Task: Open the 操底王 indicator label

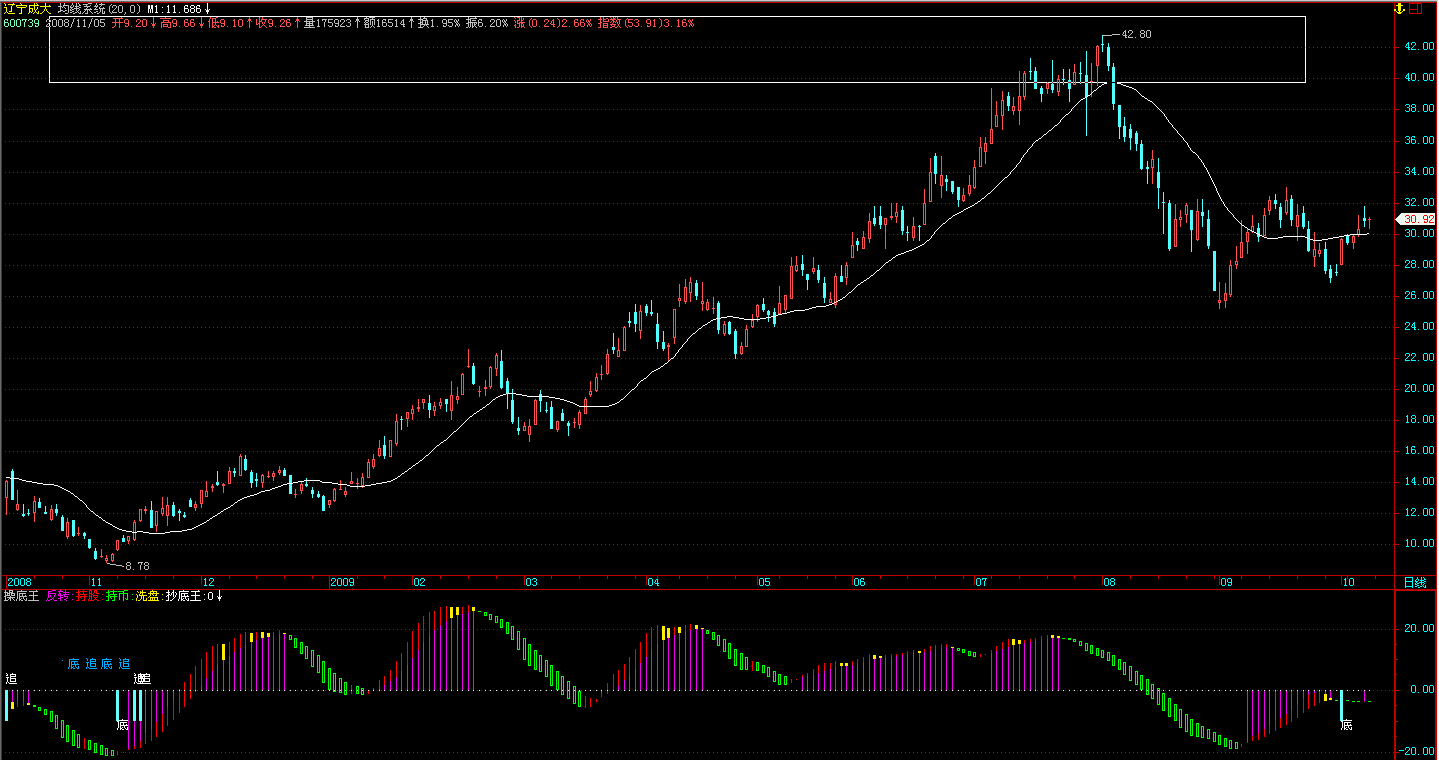Action: pos(21,596)
